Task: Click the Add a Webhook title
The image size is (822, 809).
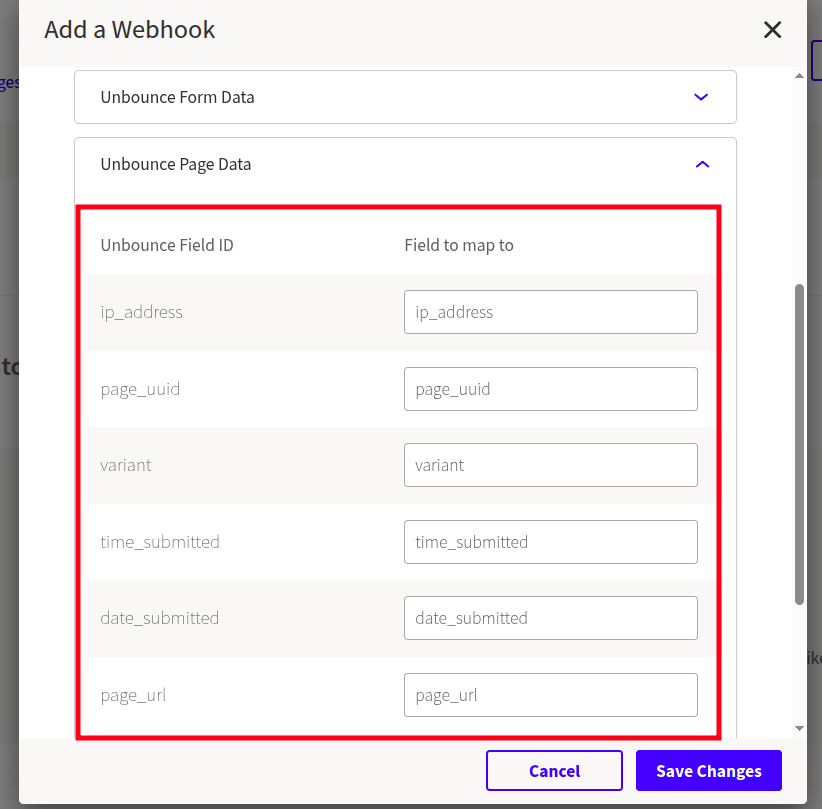Action: click(x=129, y=30)
